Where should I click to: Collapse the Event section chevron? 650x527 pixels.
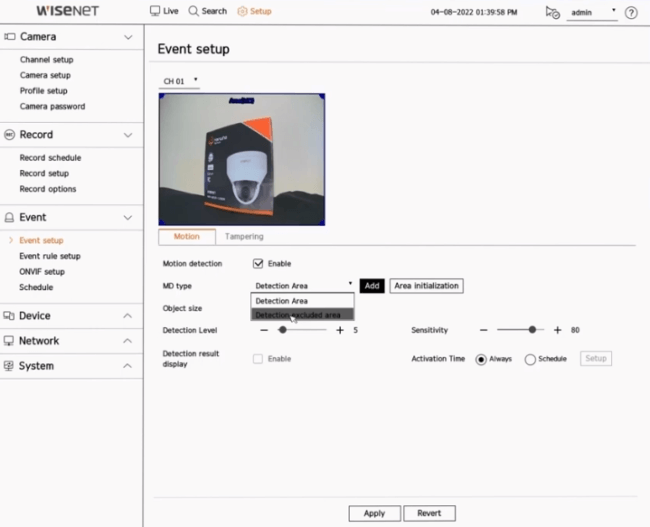point(128,218)
